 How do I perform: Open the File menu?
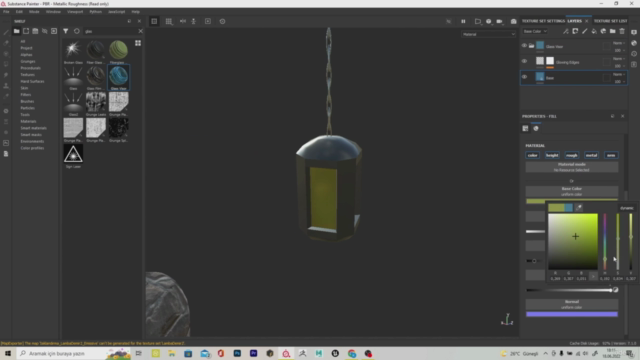6,12
